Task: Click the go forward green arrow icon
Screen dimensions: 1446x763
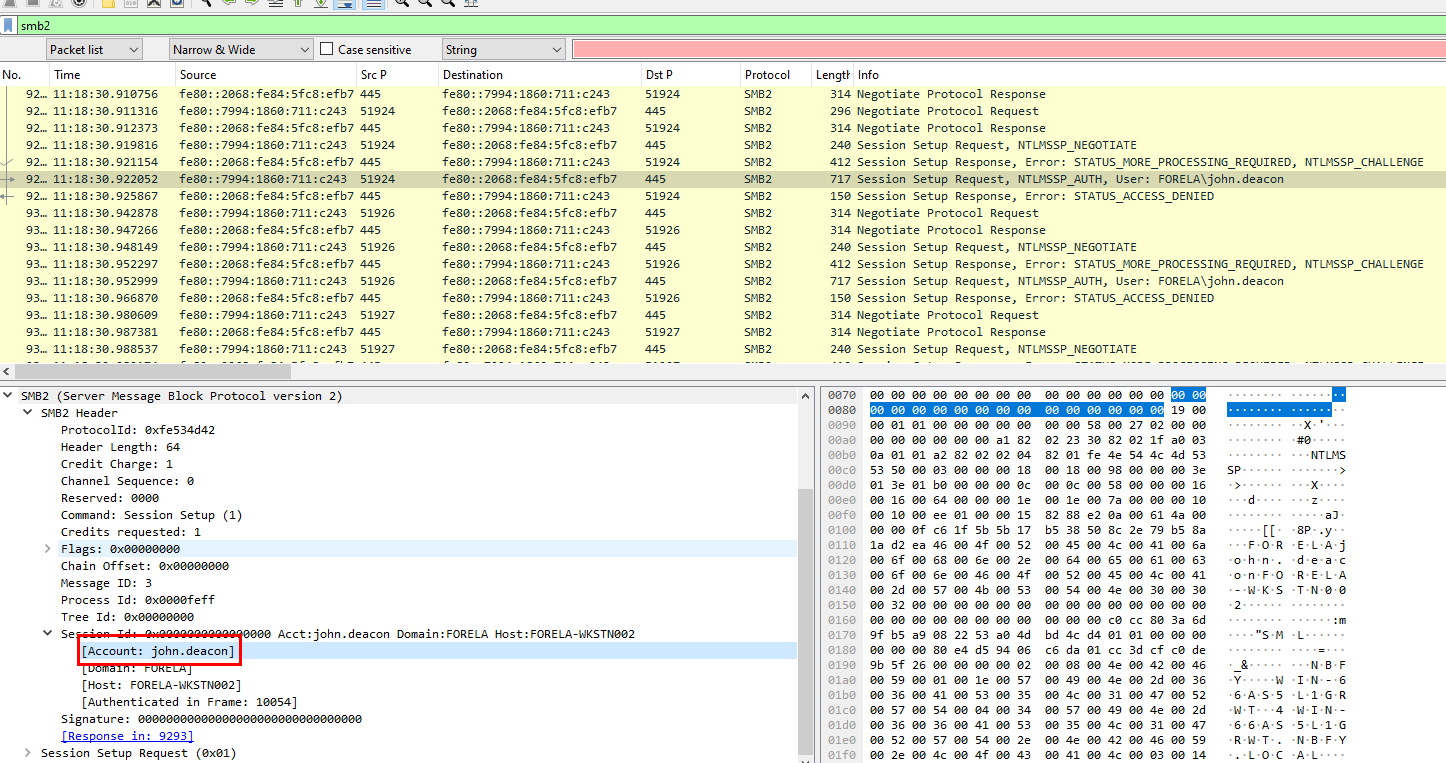Action: [x=251, y=3]
